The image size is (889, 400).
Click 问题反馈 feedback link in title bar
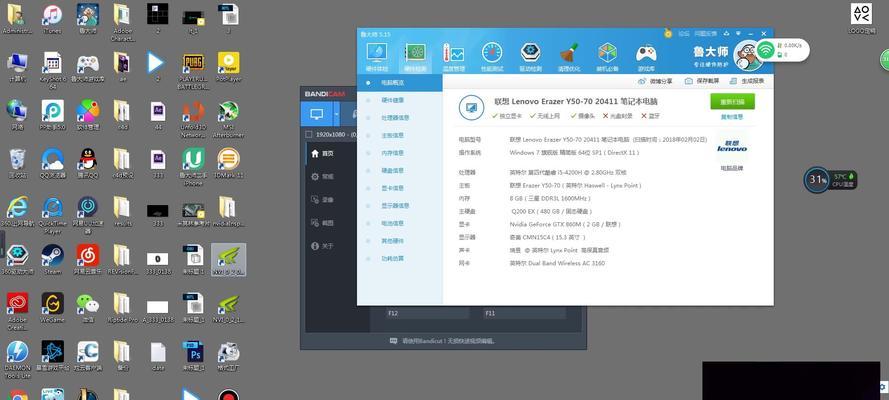(x=706, y=34)
